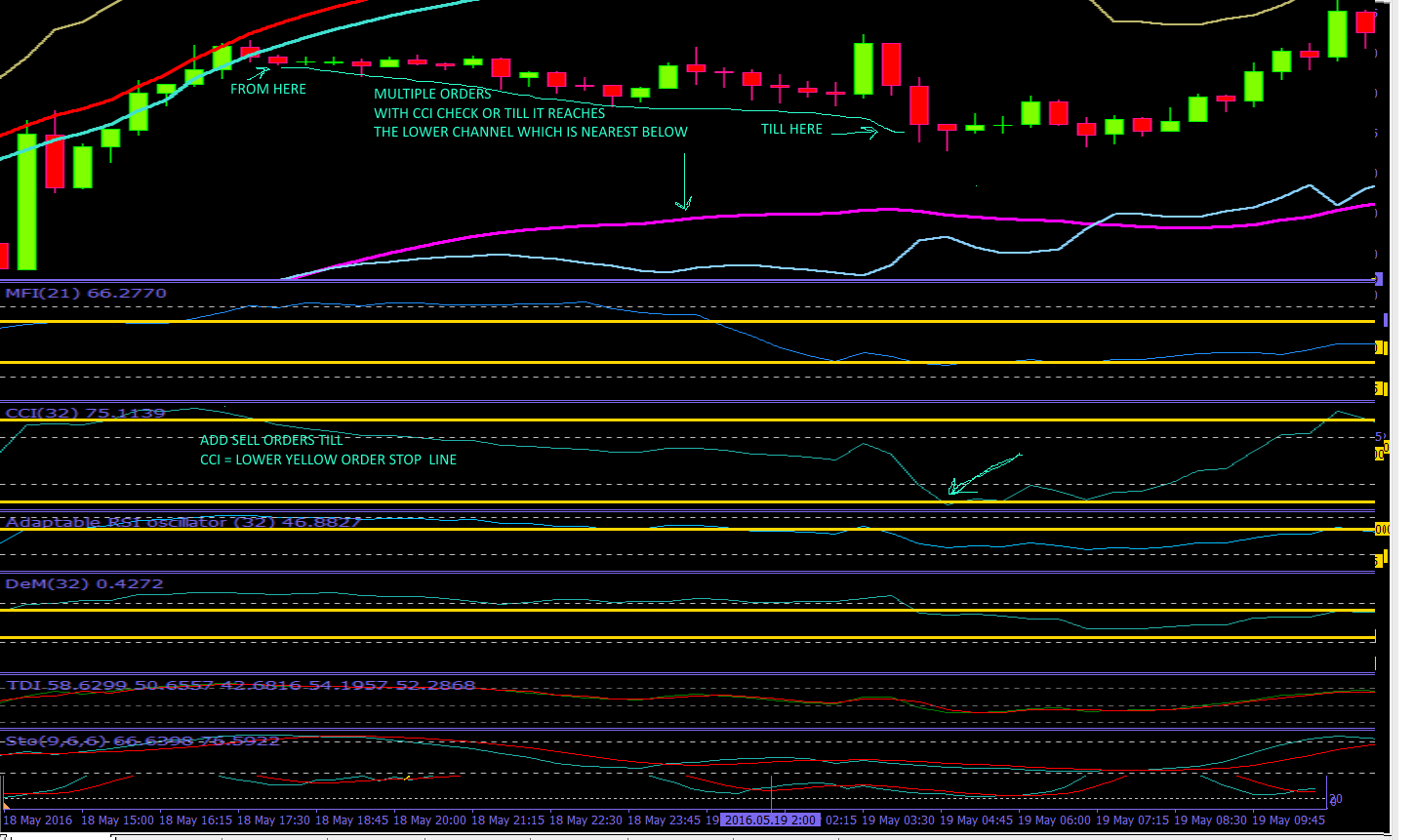
Task: Click the 19 May 09:45 time label
Action: pyautogui.click(x=1288, y=820)
